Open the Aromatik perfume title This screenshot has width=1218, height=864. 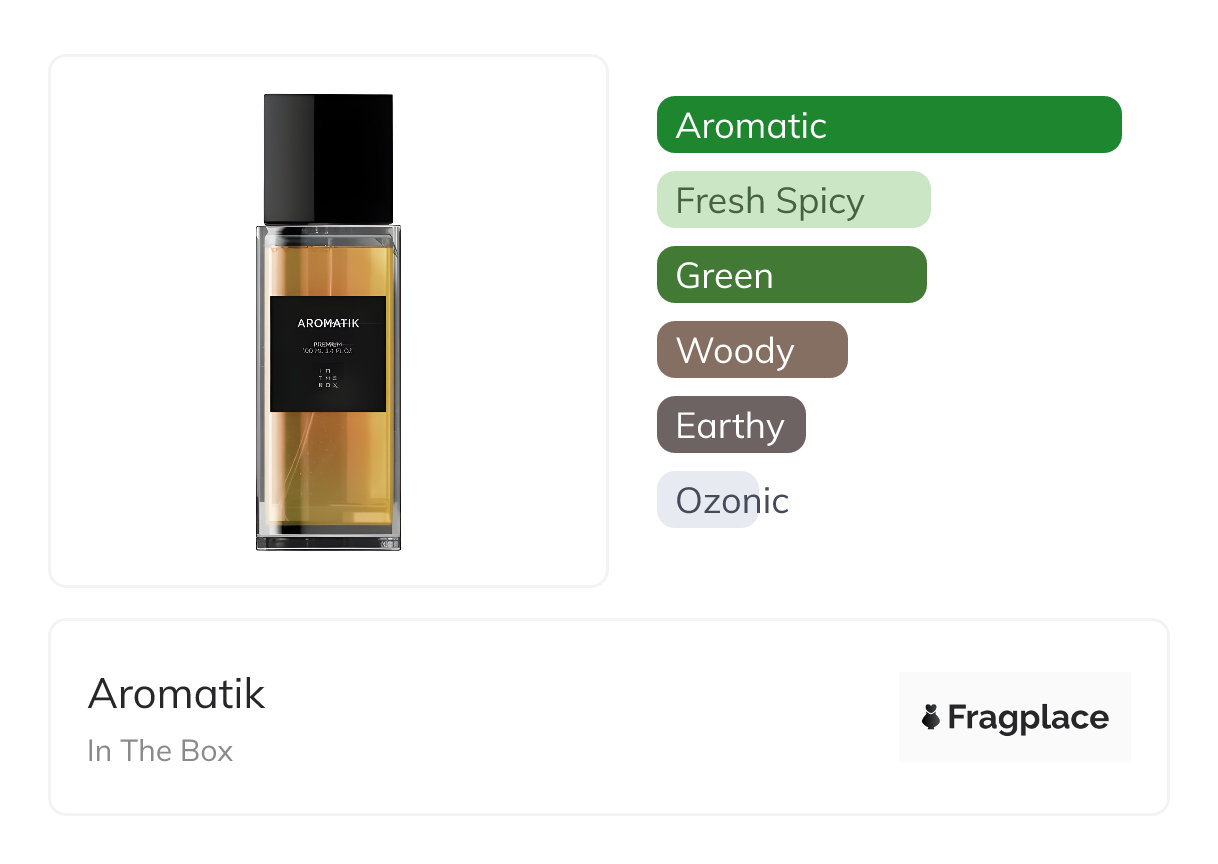(177, 693)
